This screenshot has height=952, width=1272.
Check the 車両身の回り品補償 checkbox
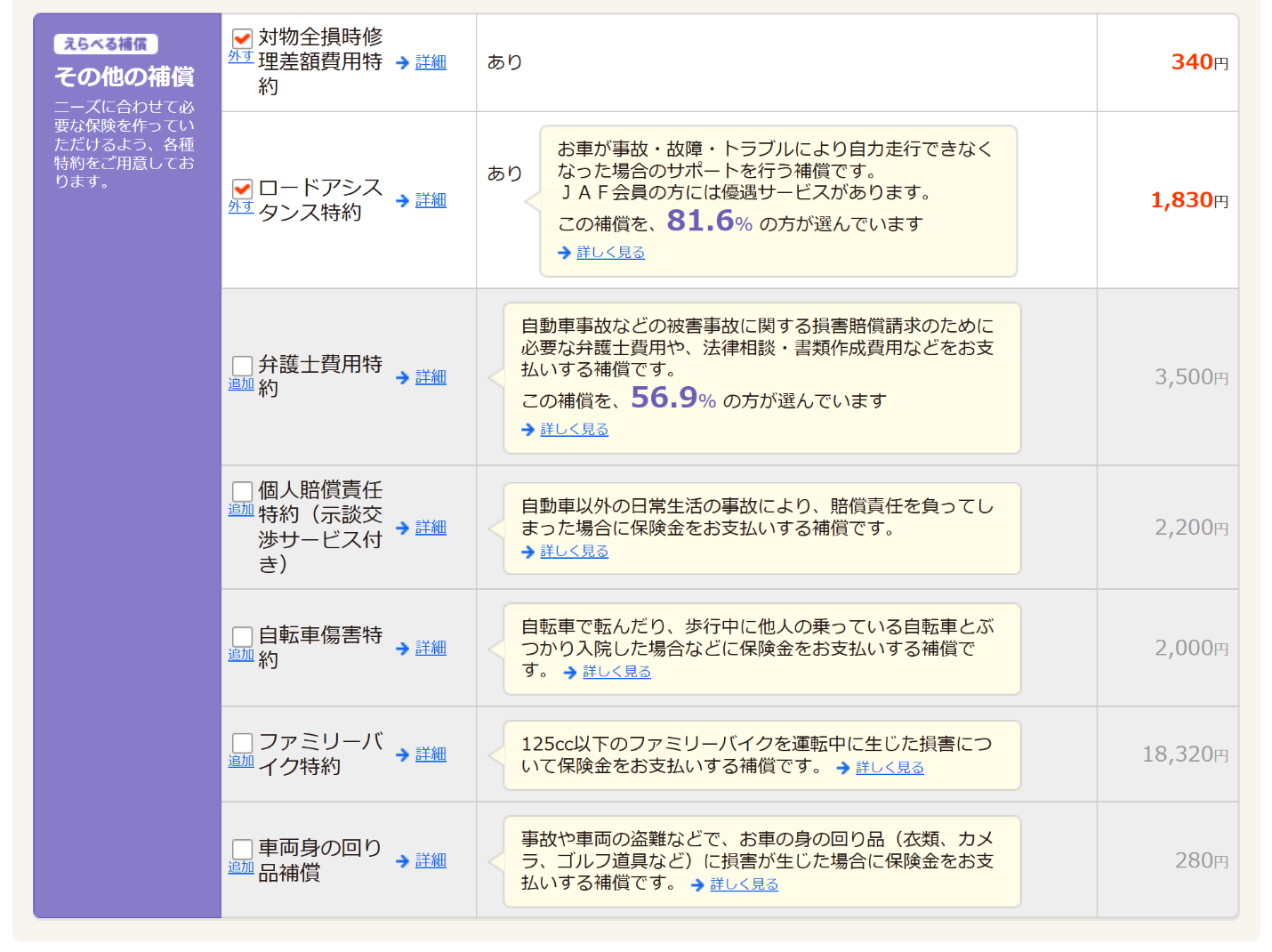coord(242,849)
